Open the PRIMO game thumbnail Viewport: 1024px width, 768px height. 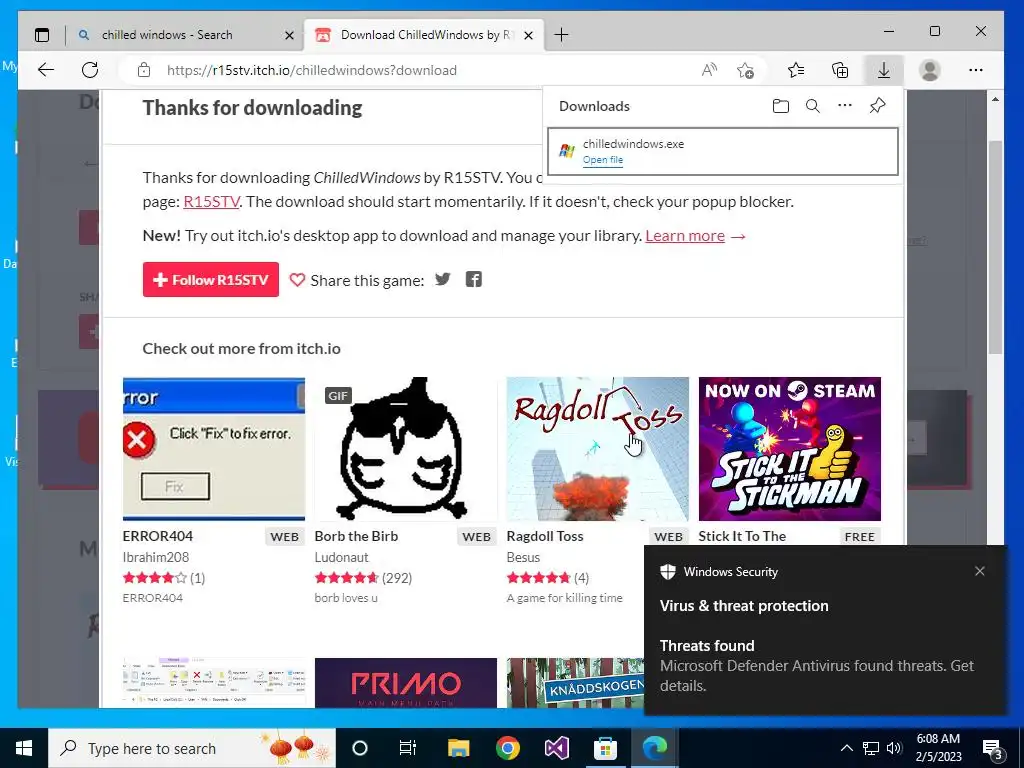click(x=406, y=682)
